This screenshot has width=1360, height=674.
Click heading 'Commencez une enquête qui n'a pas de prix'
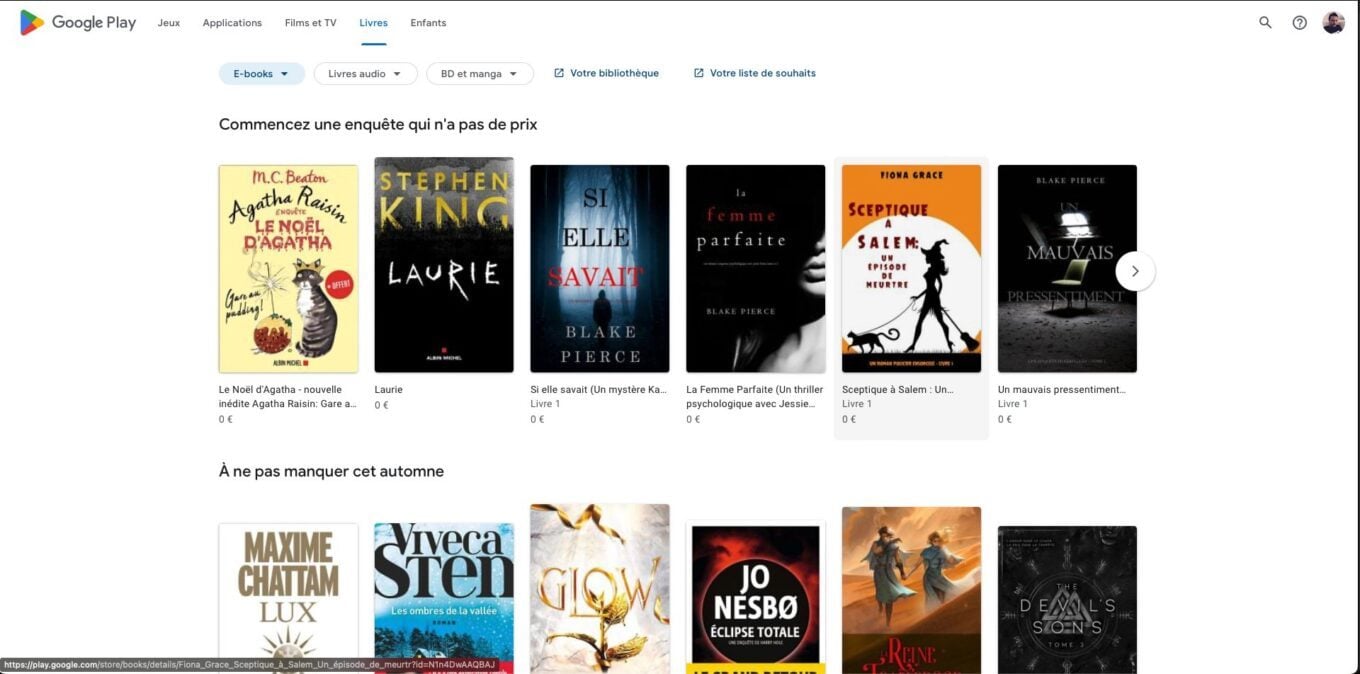click(x=378, y=125)
